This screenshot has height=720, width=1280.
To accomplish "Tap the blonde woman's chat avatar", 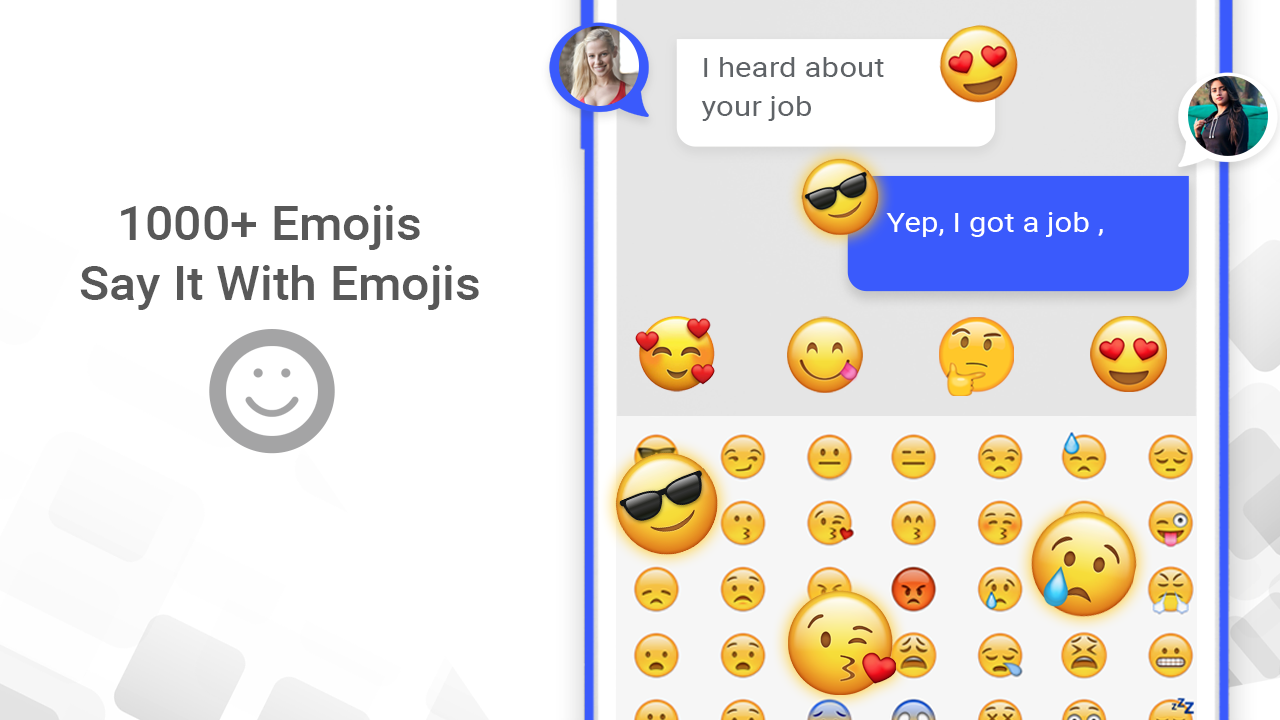I will pyautogui.click(x=598, y=68).
